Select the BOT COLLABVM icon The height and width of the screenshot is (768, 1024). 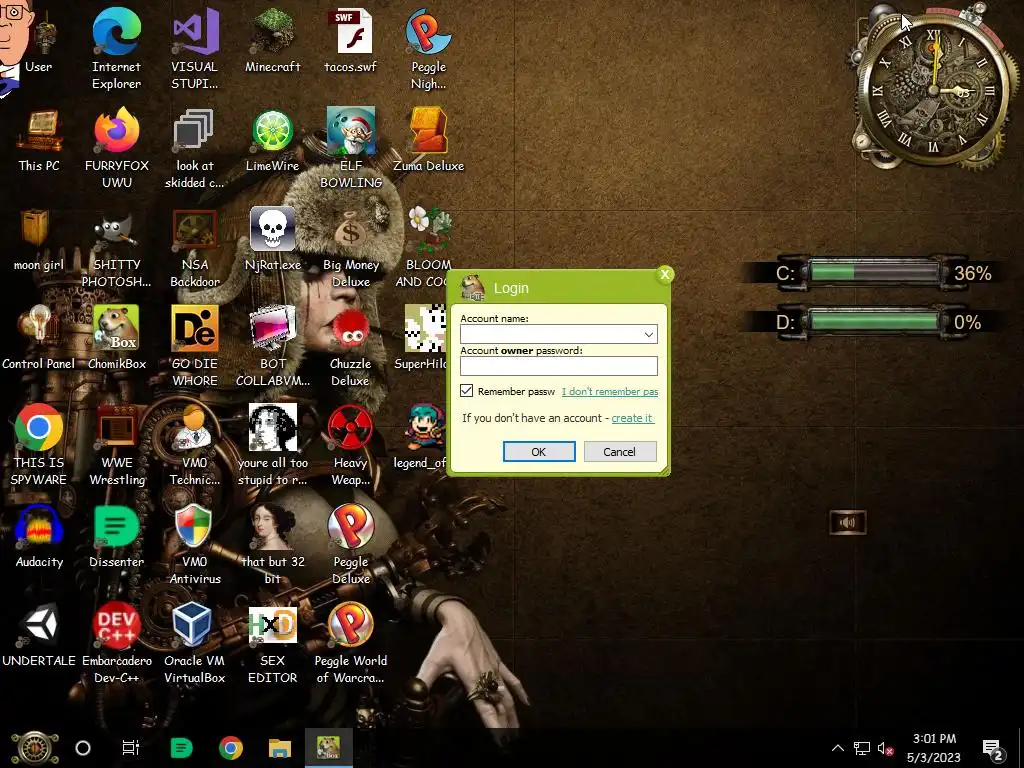tap(272, 345)
